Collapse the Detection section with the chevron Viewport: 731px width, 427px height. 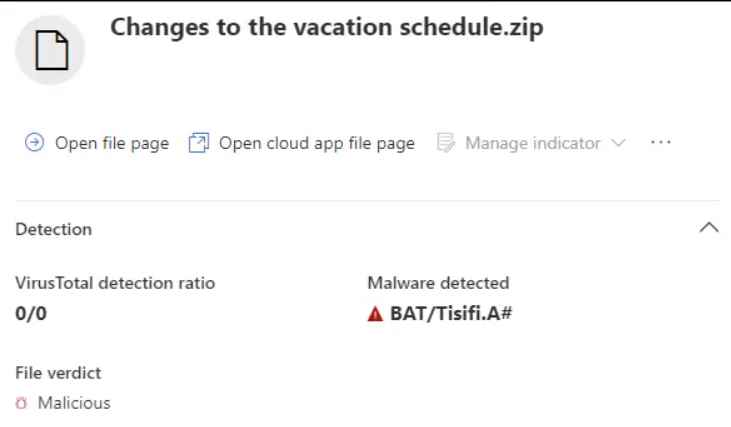707,229
